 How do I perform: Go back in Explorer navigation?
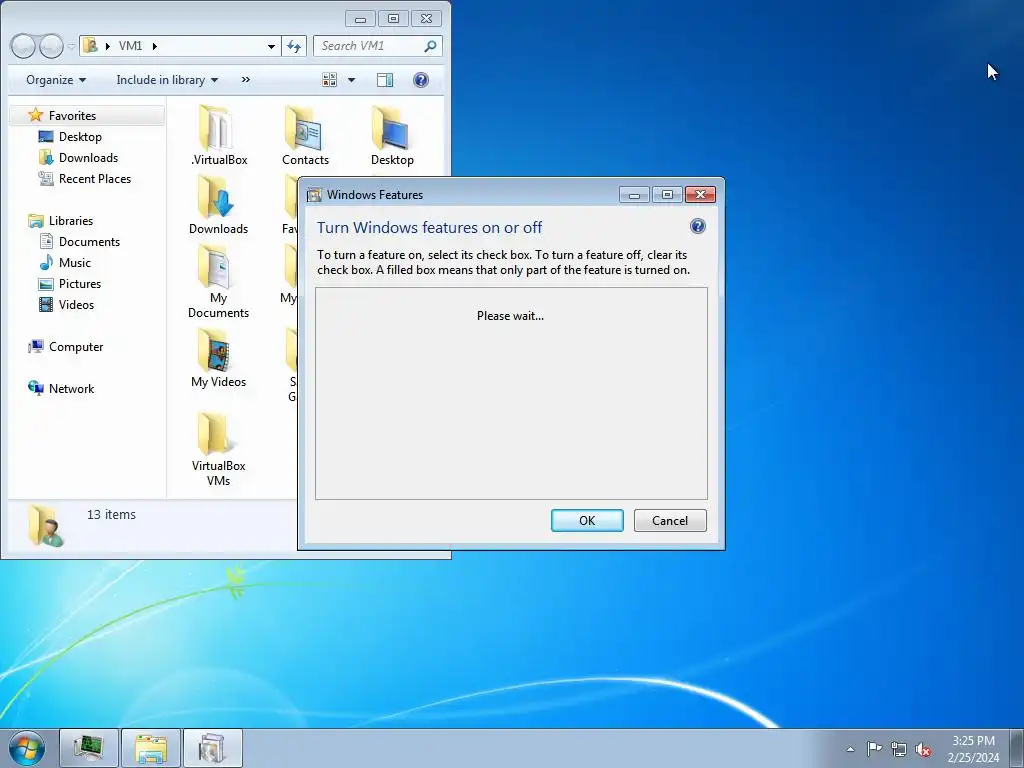click(x=23, y=46)
